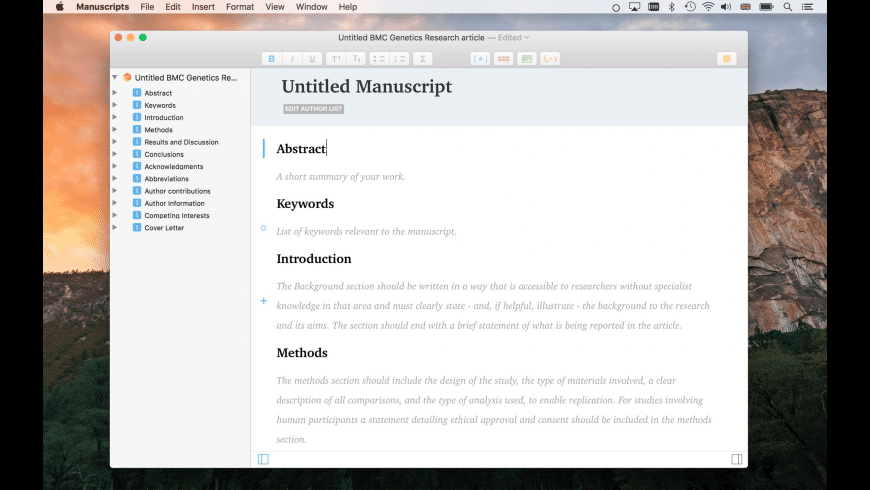Open the Manuscripts application menu
870x490 pixels.
(102, 7)
